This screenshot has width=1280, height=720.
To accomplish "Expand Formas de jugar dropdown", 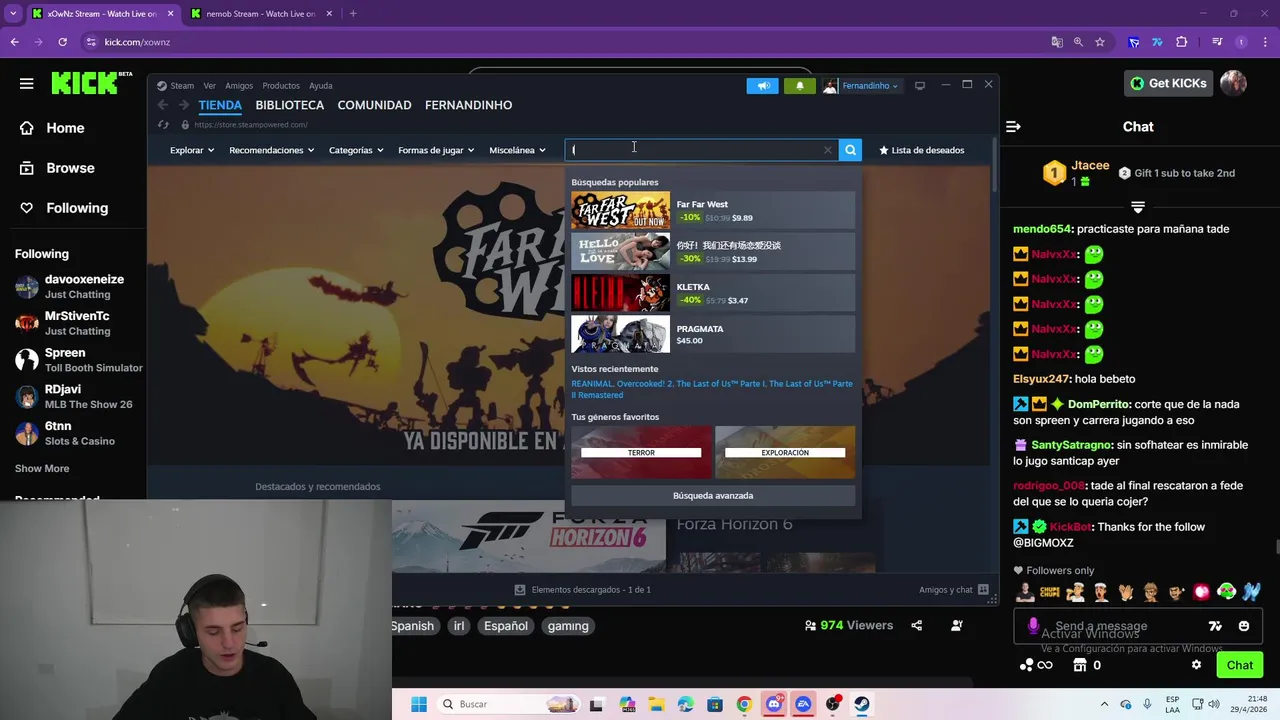I will (436, 150).
